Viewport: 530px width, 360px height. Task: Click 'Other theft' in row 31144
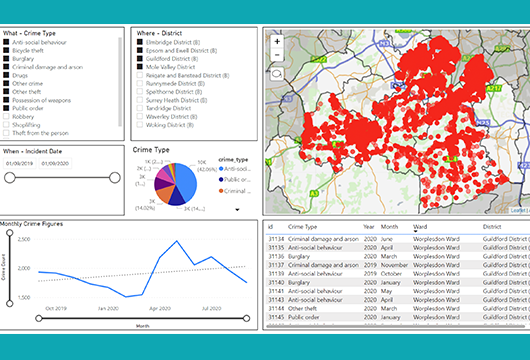[302, 309]
